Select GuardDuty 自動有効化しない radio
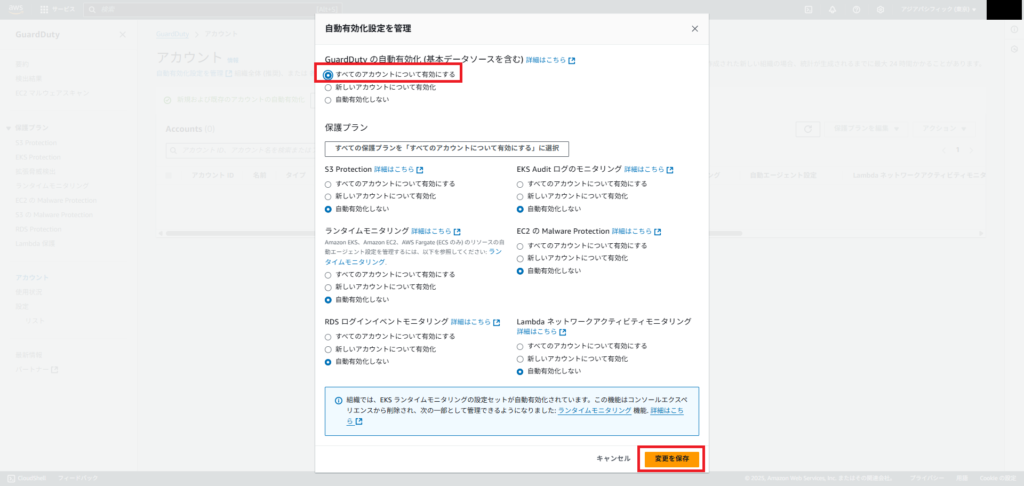 coord(328,100)
